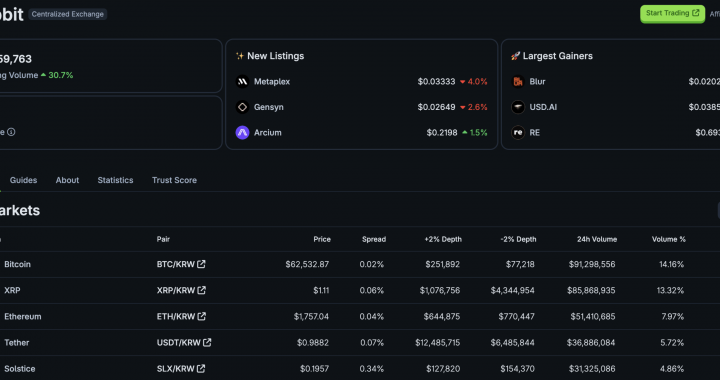
Task: Click the Tether price $0.9882
Action: tap(313, 342)
